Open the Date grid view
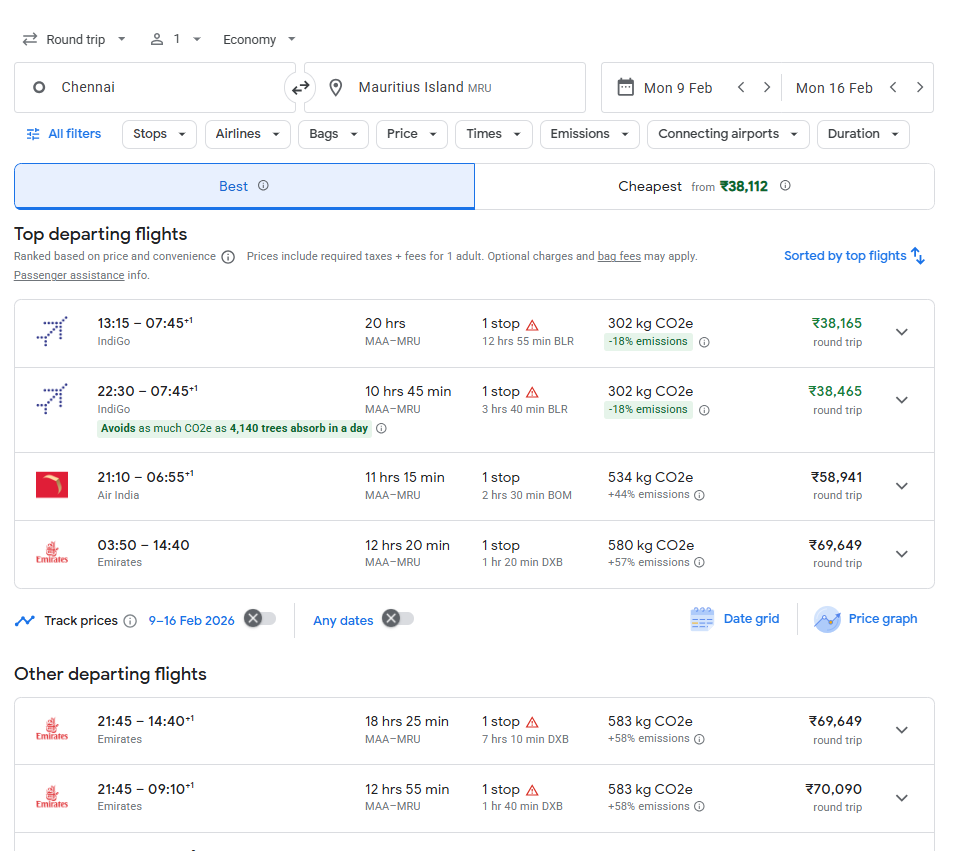 click(735, 619)
